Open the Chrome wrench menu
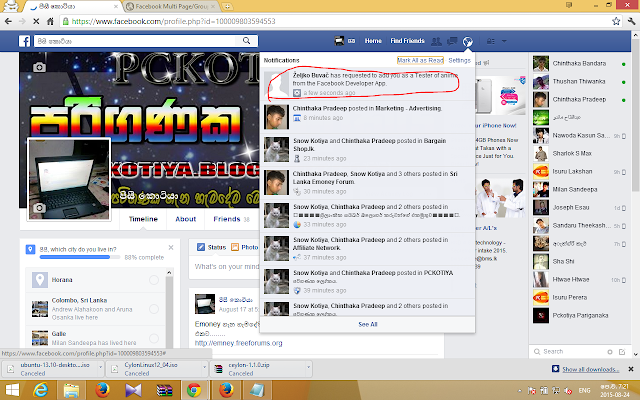 [x=631, y=21]
